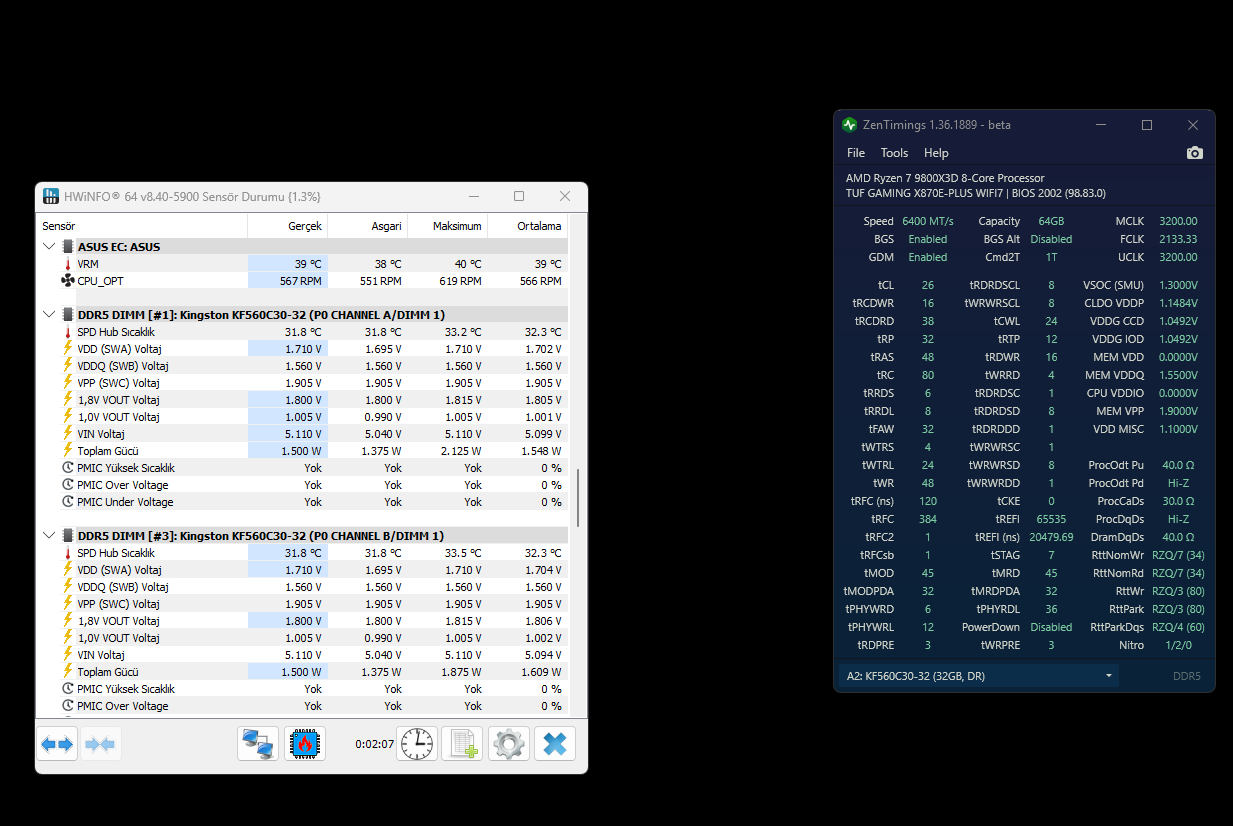The width and height of the screenshot is (1233, 826).
Task: Click the ZenTimings camera screenshot icon
Action: [x=1194, y=153]
